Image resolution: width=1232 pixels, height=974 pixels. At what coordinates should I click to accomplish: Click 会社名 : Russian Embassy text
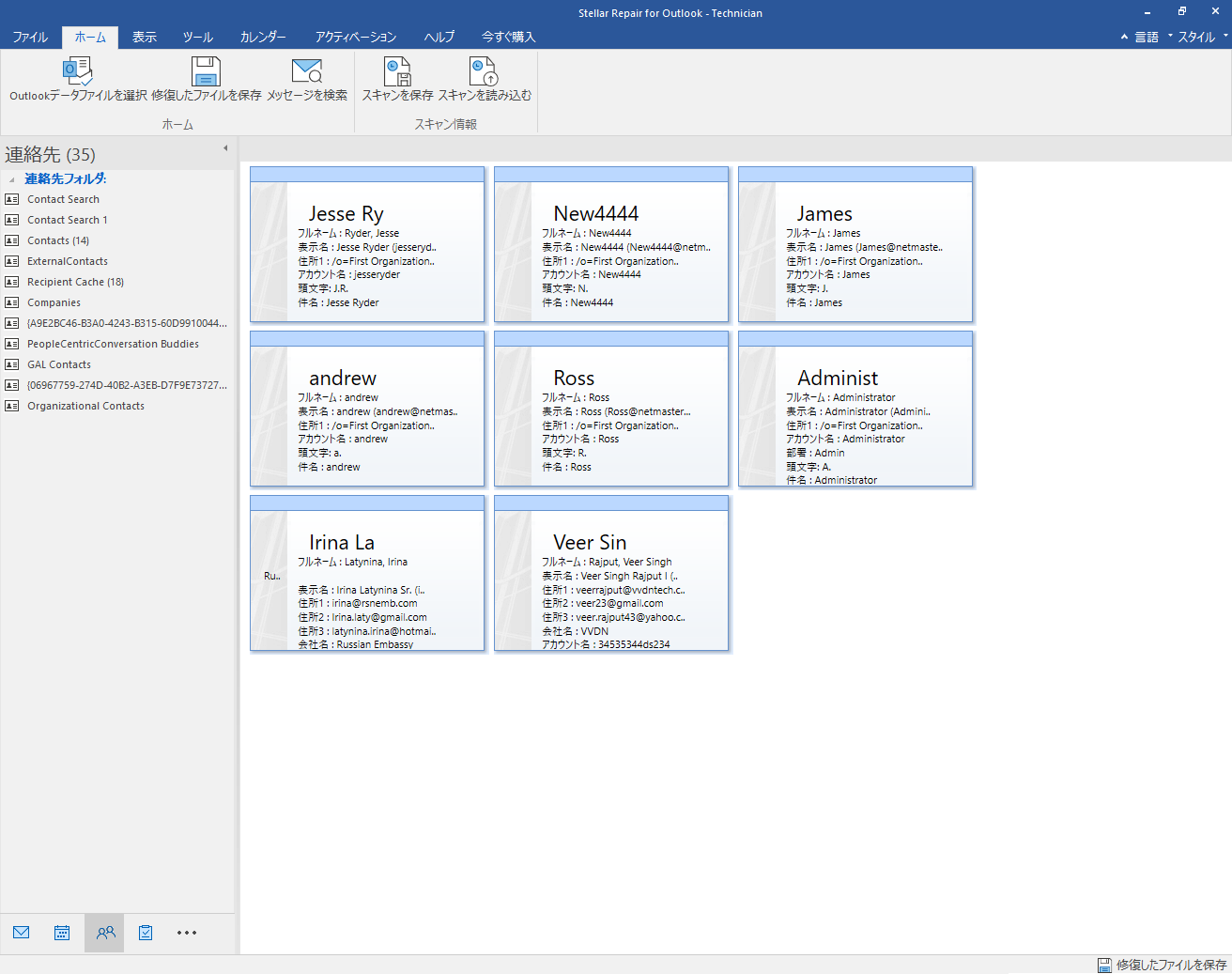pyautogui.click(x=356, y=644)
